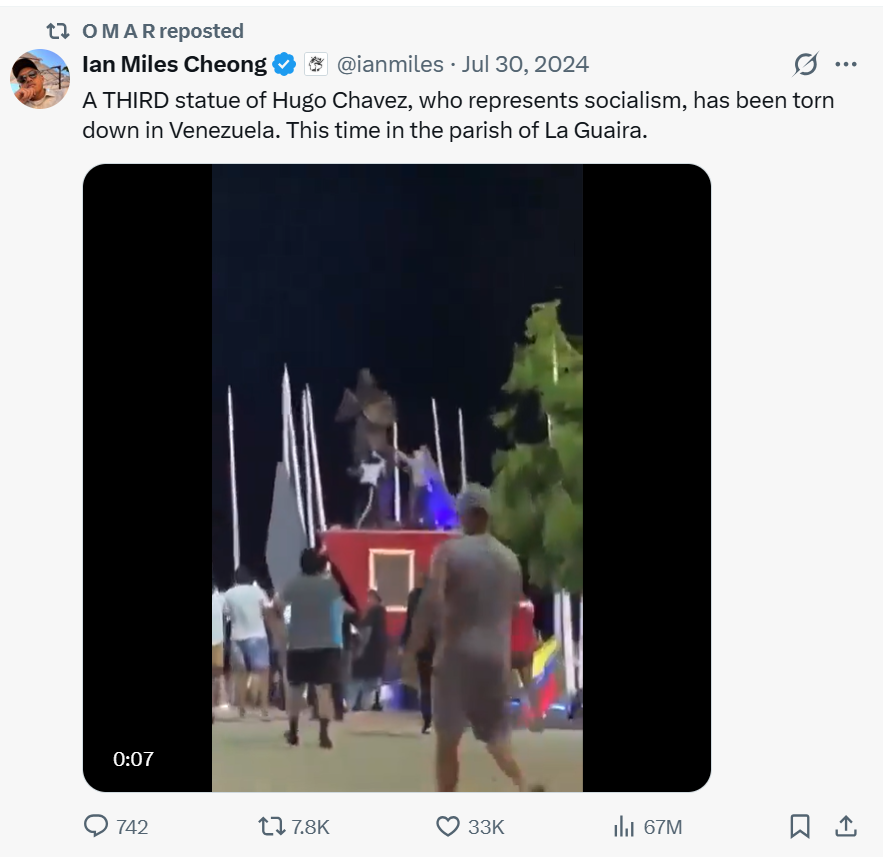Screen dimensions: 883x857
Task: Bookmark this post
Action: pos(800,826)
